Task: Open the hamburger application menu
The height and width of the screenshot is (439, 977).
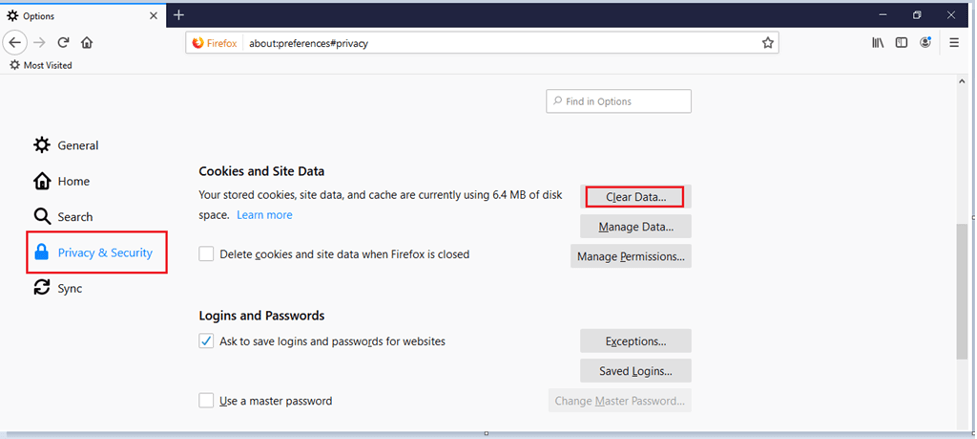Action: tap(955, 43)
